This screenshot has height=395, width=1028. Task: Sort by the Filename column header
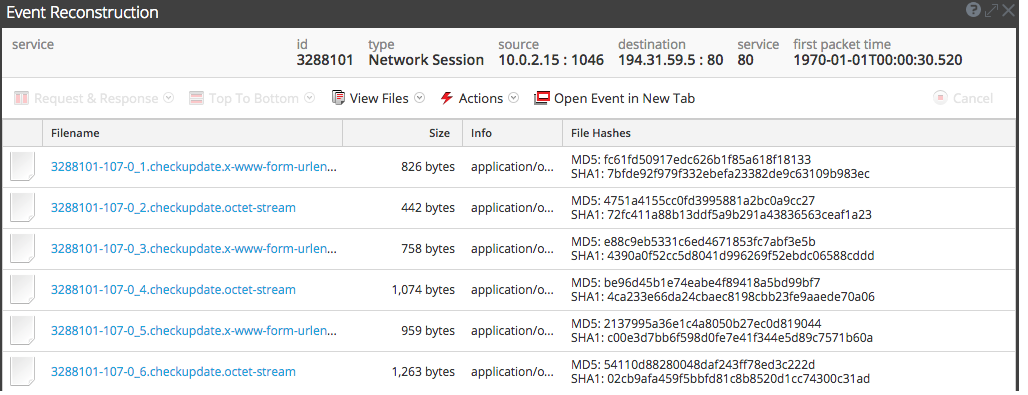pos(193,133)
